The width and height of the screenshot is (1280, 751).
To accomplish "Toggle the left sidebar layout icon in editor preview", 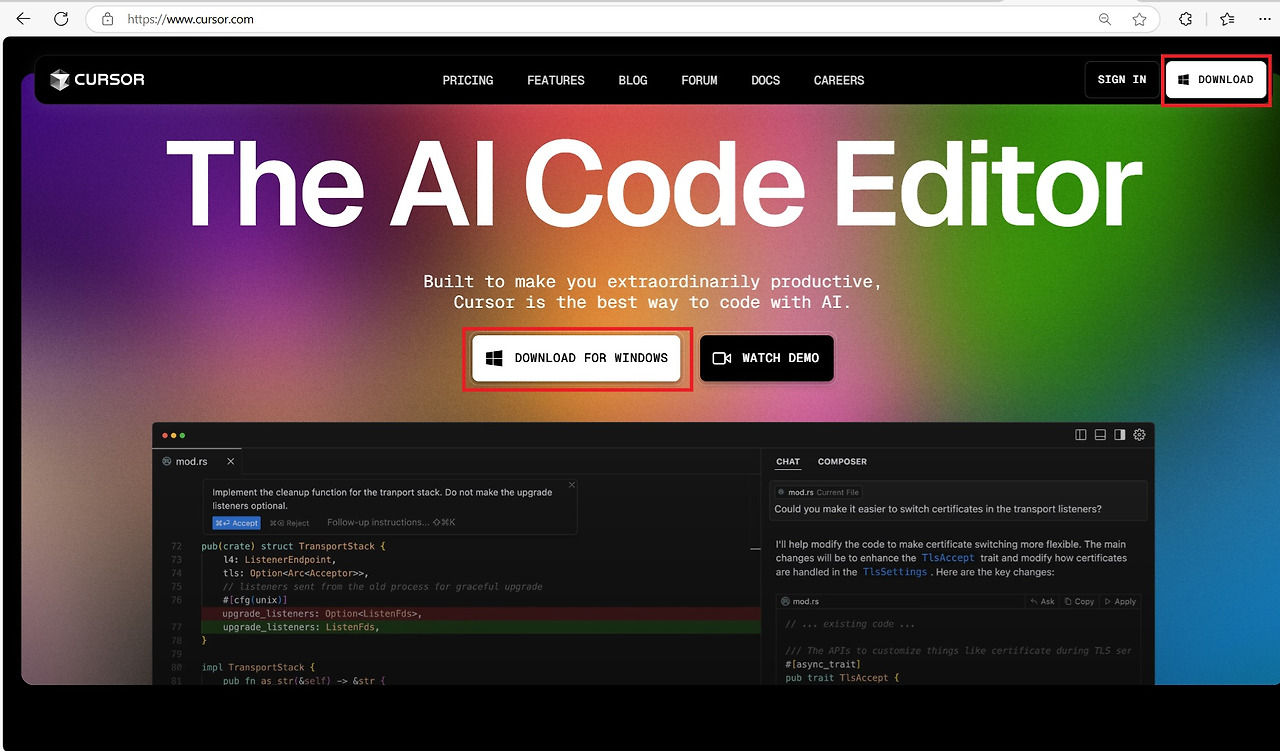I will (1081, 435).
